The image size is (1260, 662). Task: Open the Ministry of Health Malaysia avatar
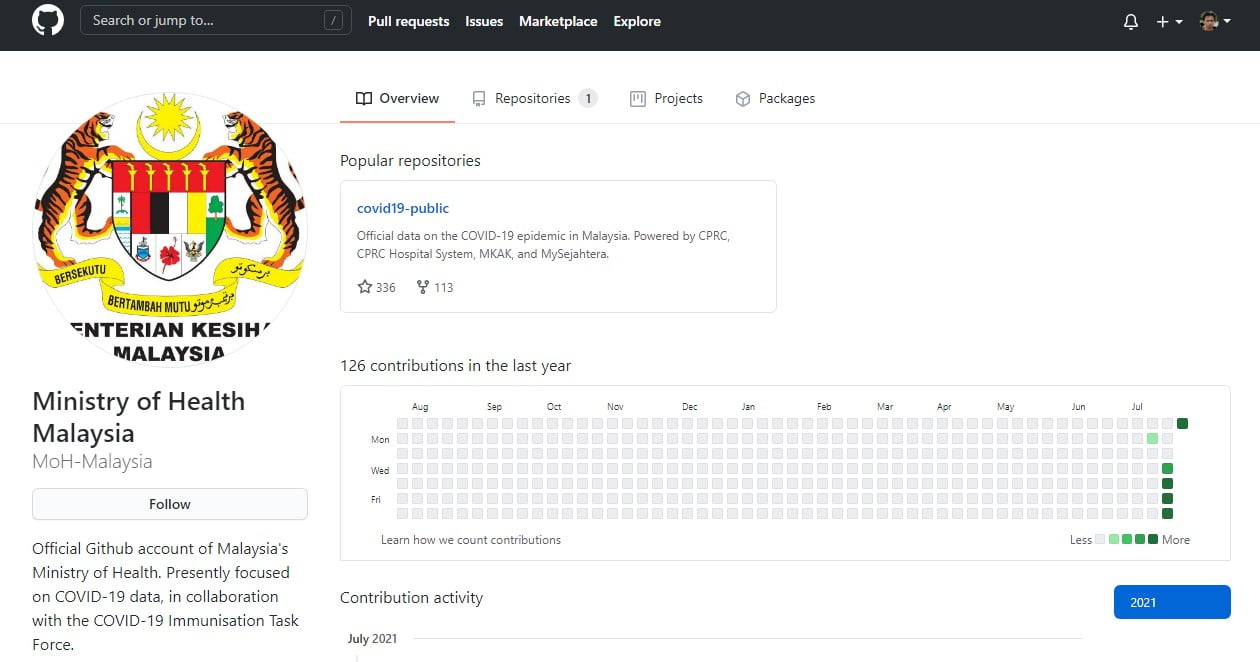(x=170, y=230)
